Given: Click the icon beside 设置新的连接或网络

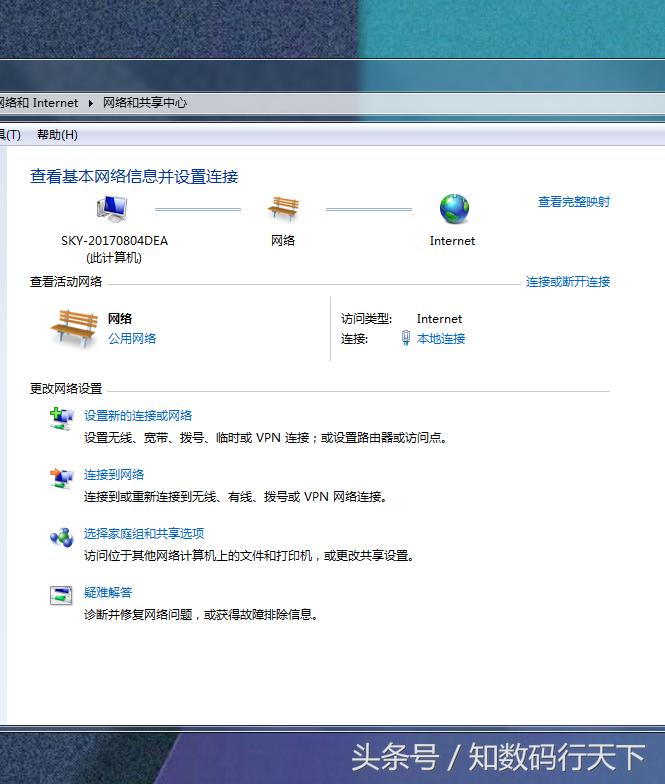Looking at the screenshot, I should pyautogui.click(x=61, y=419).
